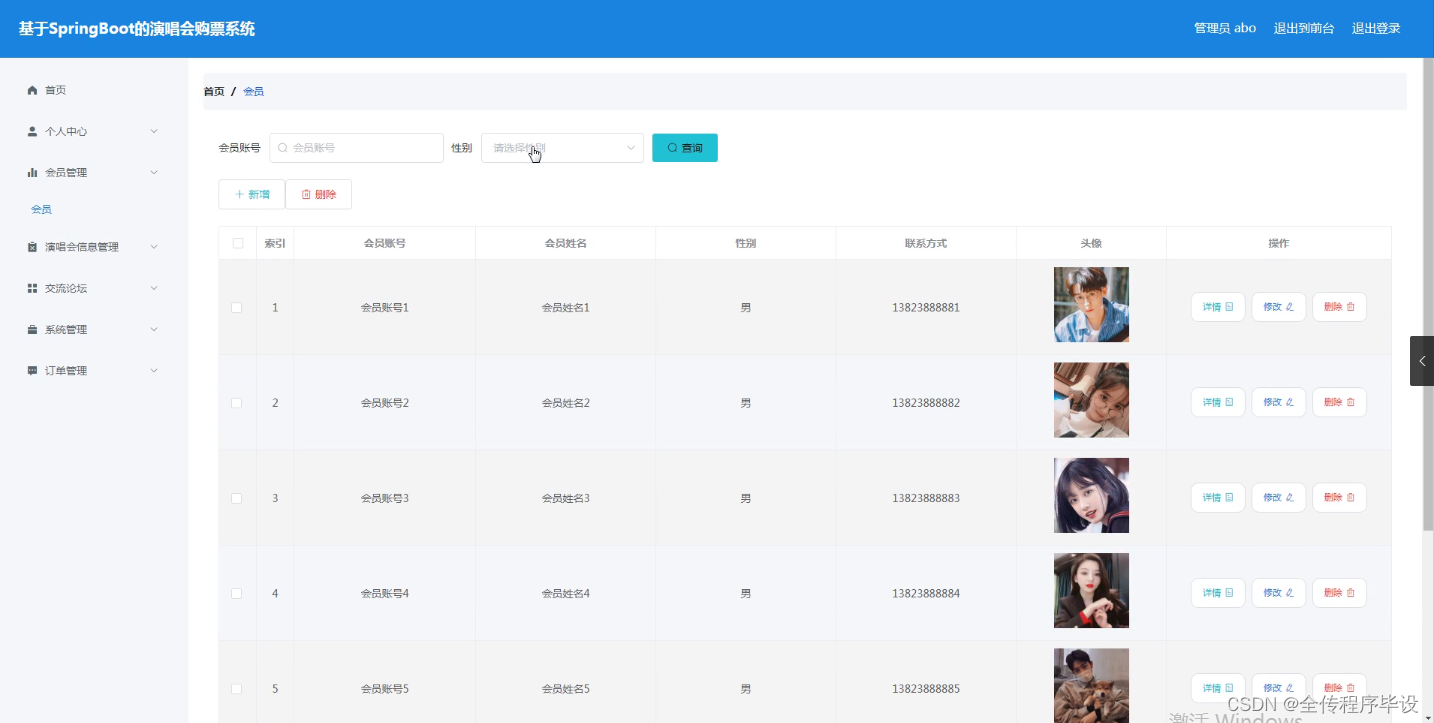
Task: Click the 新增 button above the table
Action: [x=251, y=193]
